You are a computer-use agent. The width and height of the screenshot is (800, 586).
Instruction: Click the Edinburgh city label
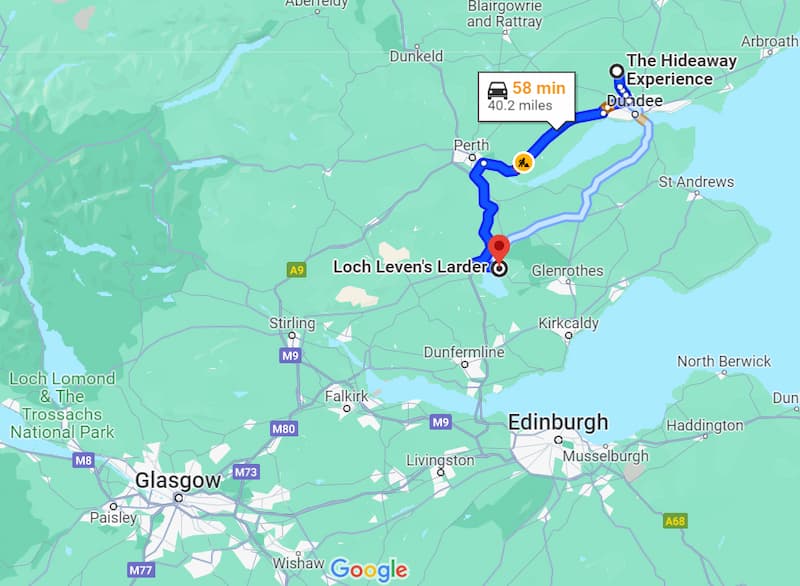click(x=558, y=422)
